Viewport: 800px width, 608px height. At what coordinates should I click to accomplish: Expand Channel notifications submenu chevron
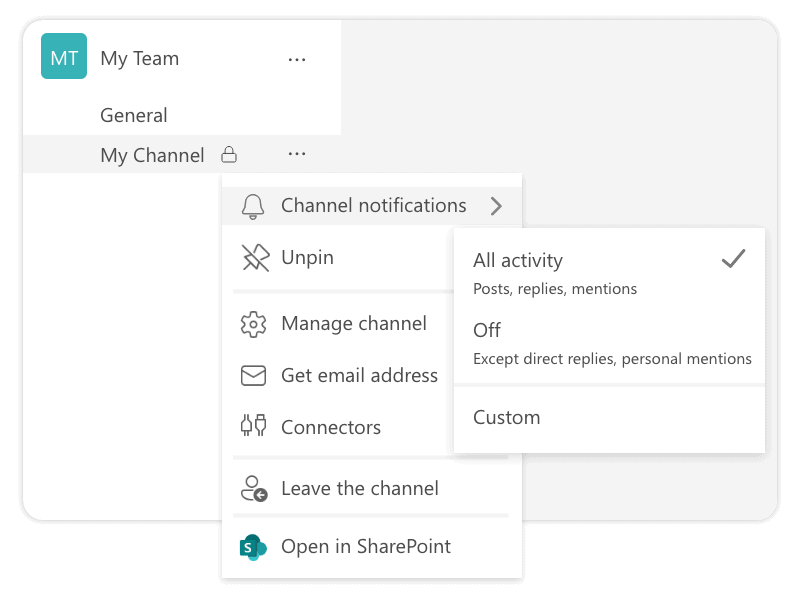coord(496,206)
